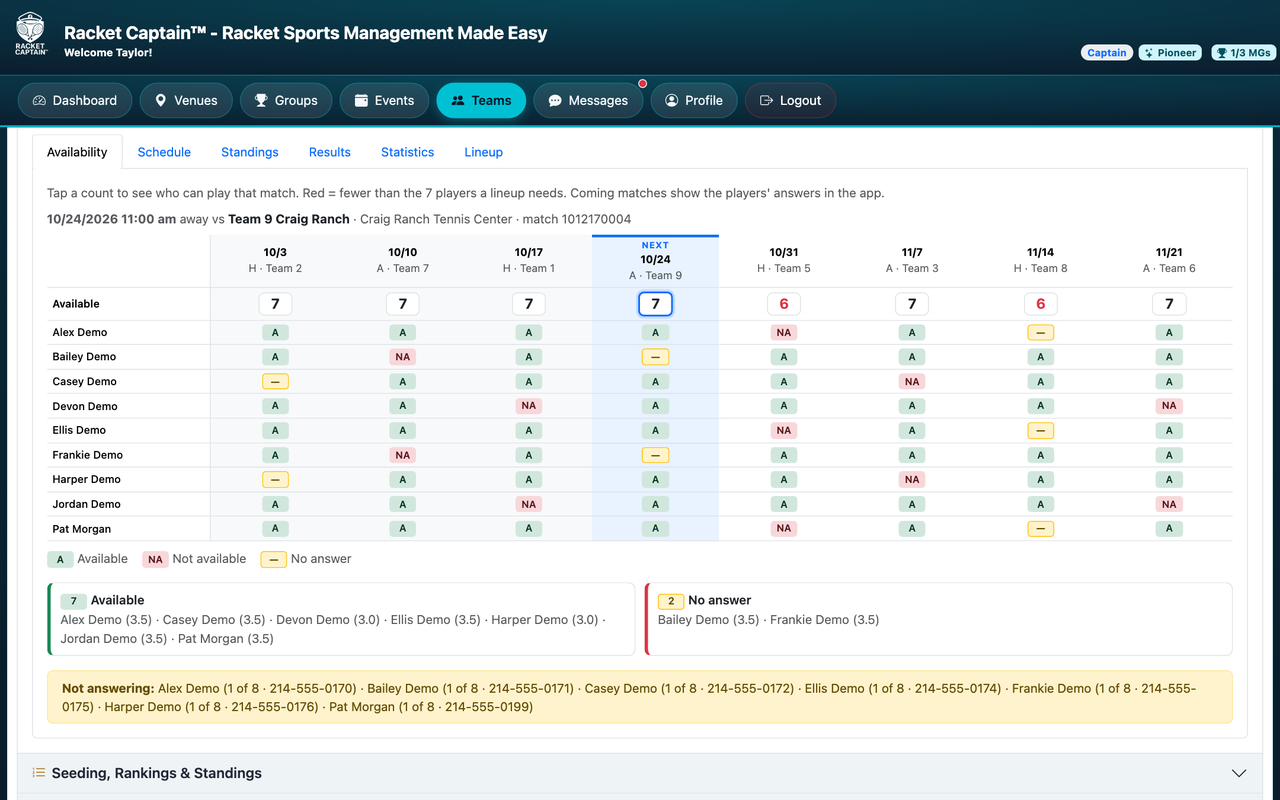Open the Statistics tab

pyautogui.click(x=408, y=152)
